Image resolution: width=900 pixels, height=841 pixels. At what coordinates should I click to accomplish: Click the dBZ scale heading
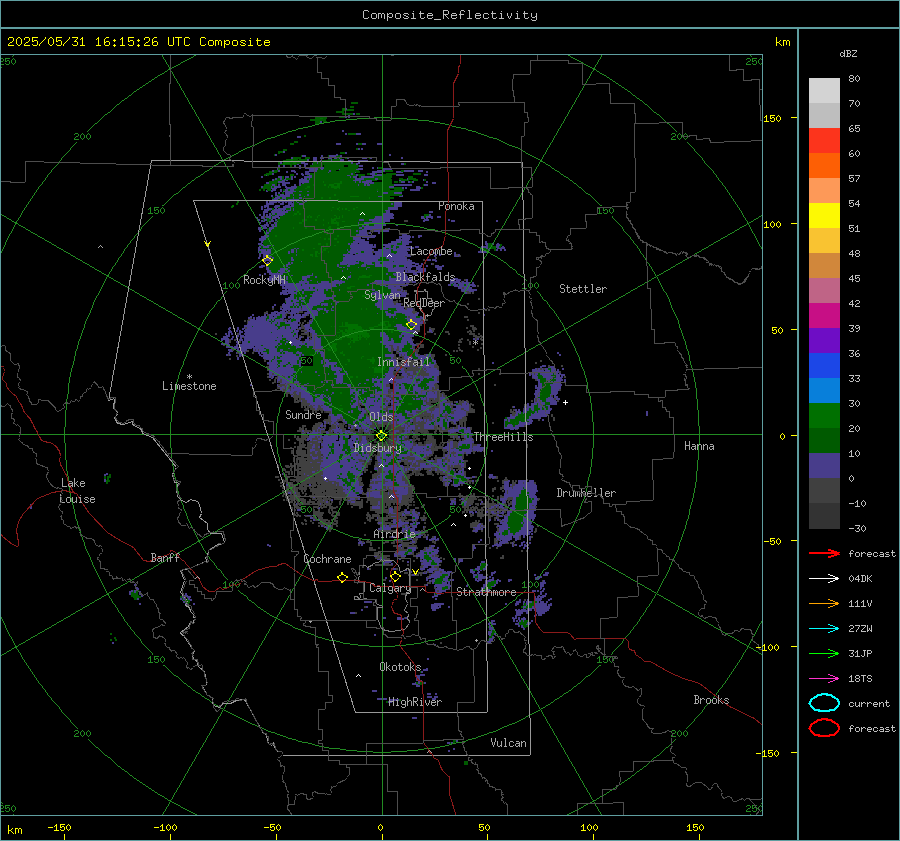click(848, 53)
